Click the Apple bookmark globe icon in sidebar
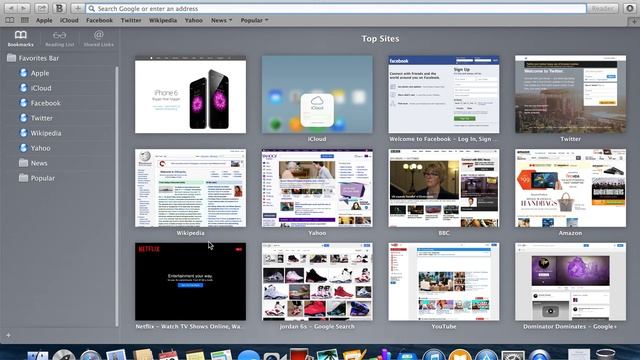The height and width of the screenshot is (360, 640). tap(24, 73)
